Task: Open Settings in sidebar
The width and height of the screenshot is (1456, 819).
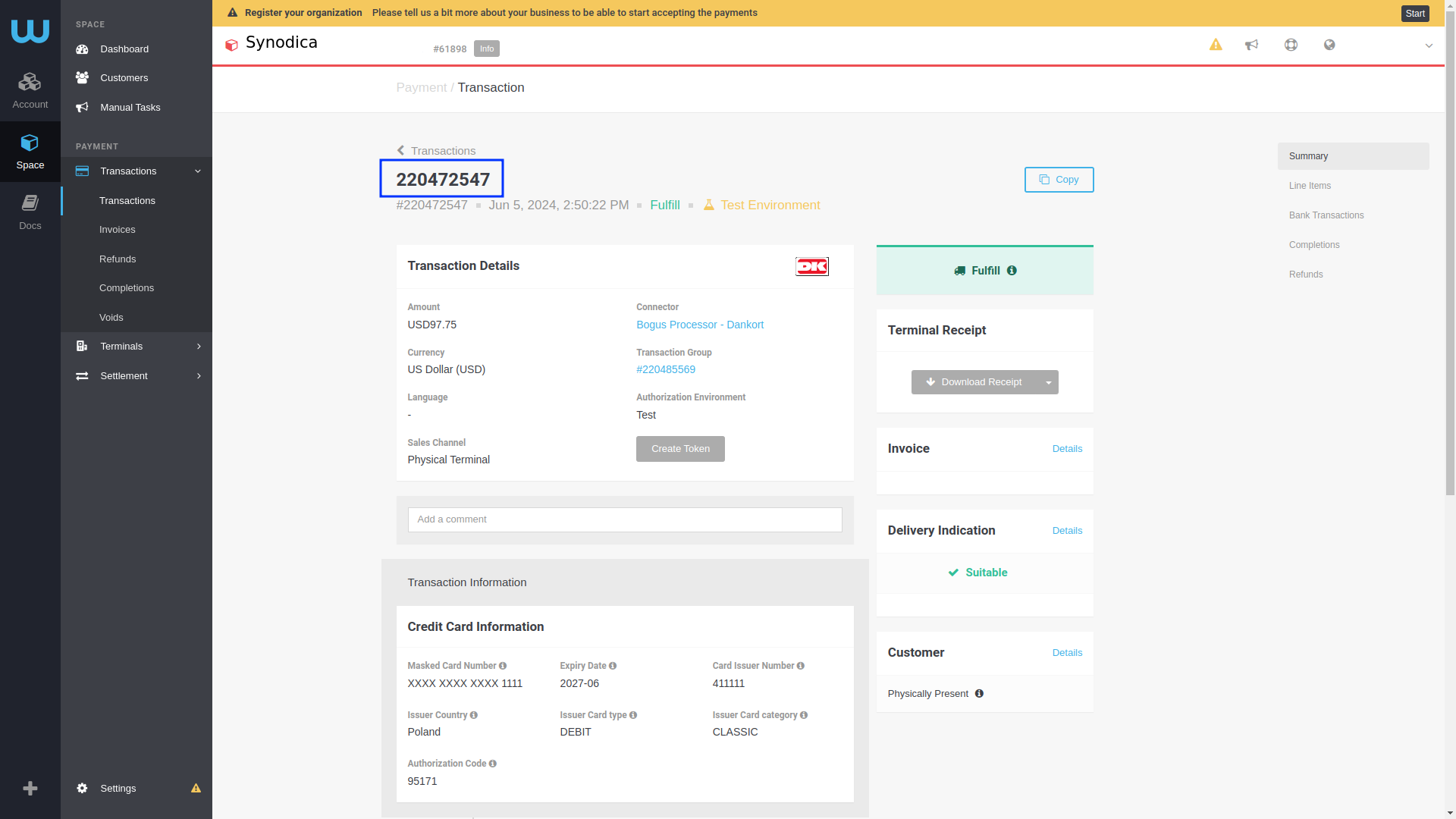Action: [x=118, y=789]
